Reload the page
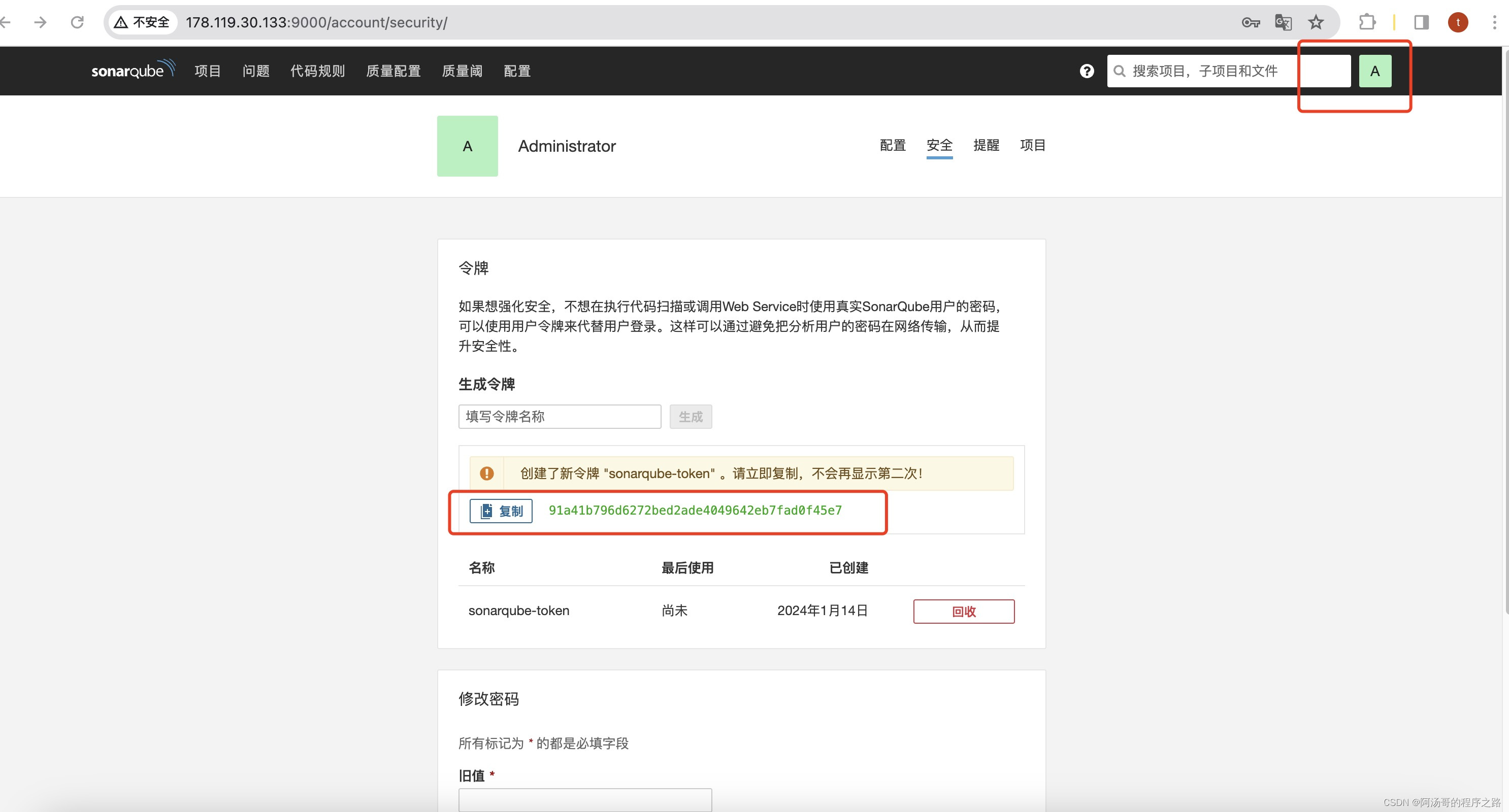 (77, 22)
